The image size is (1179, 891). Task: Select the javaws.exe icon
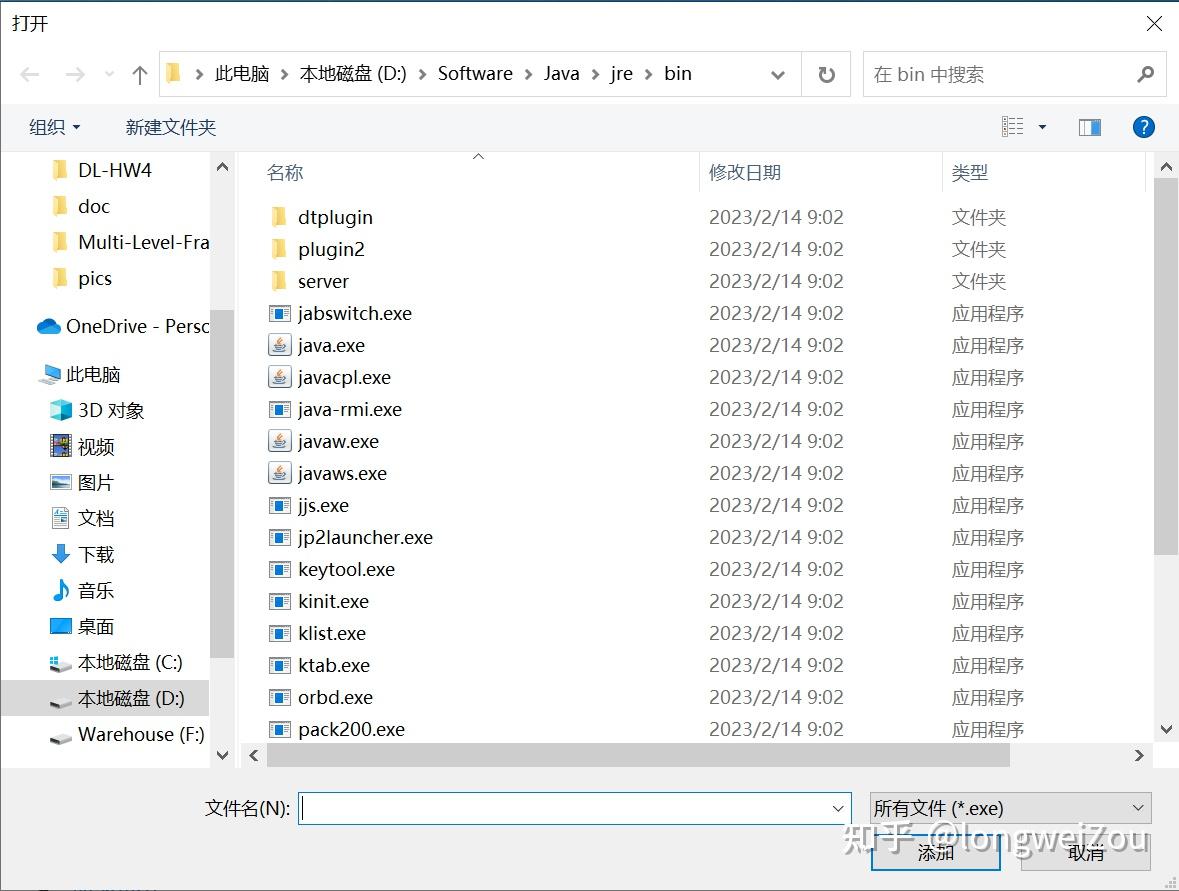click(x=280, y=473)
